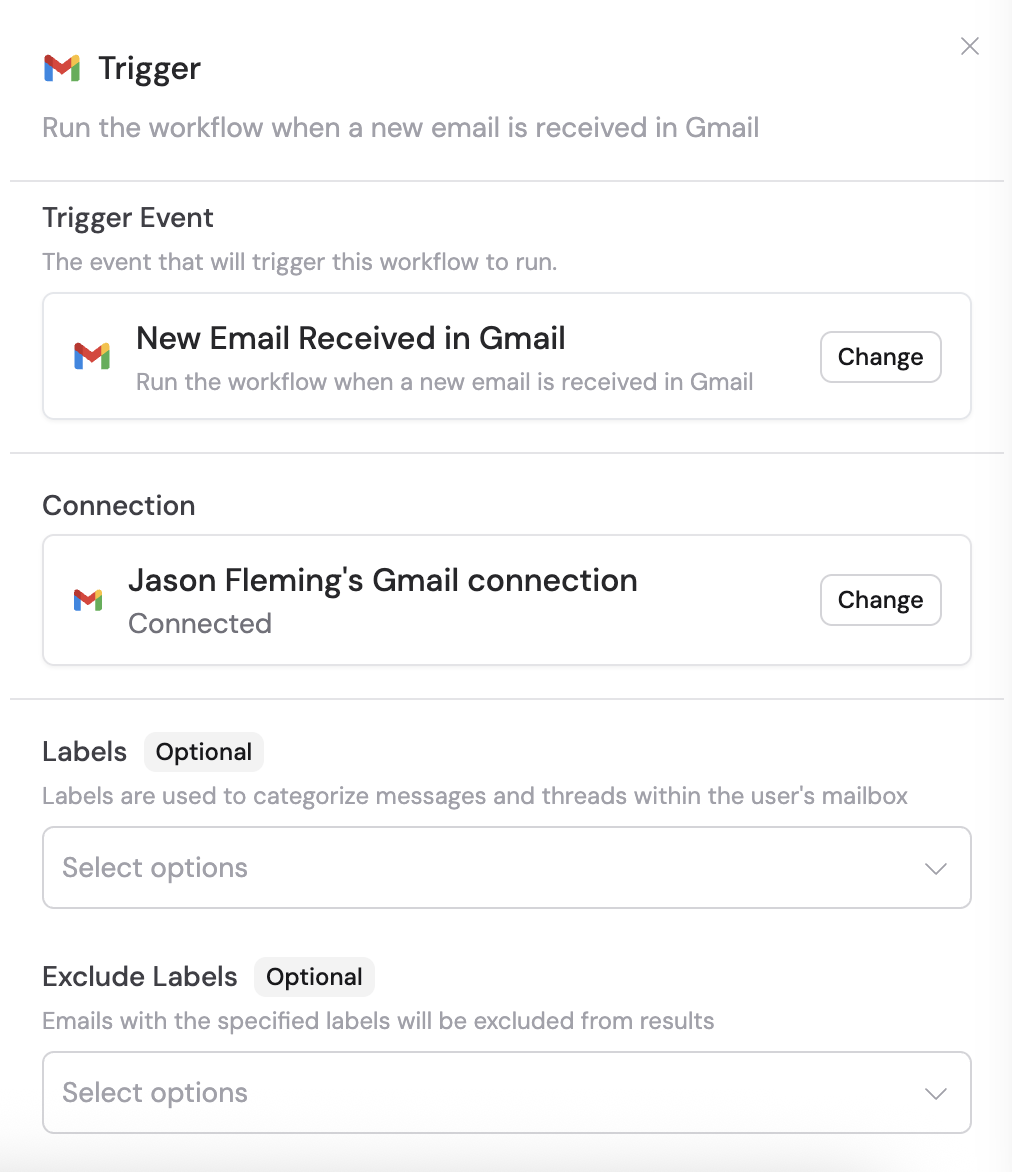
Task: Click the Trigger heading title
Action: [x=148, y=68]
